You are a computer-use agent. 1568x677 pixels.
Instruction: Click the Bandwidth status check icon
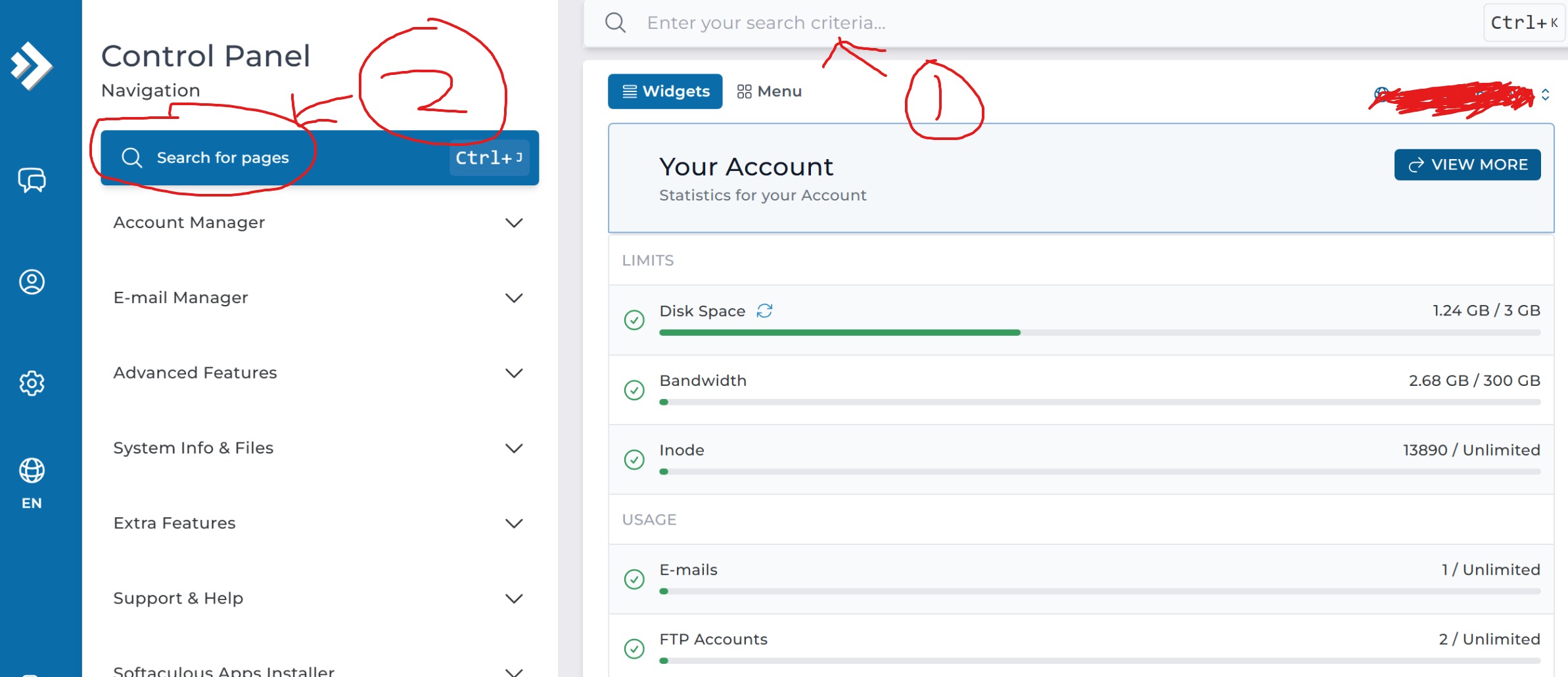(x=634, y=390)
